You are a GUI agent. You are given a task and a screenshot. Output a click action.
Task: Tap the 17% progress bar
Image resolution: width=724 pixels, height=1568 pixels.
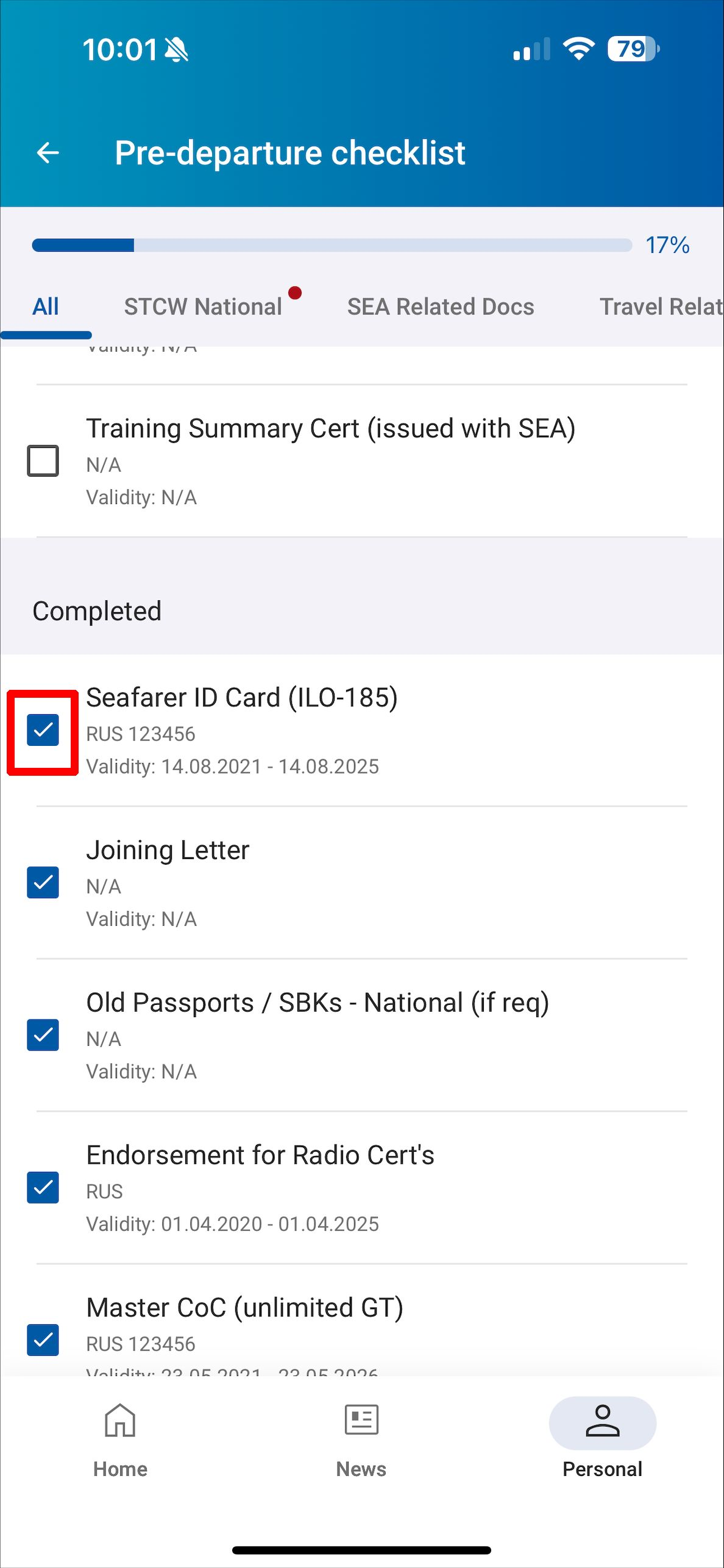[332, 245]
